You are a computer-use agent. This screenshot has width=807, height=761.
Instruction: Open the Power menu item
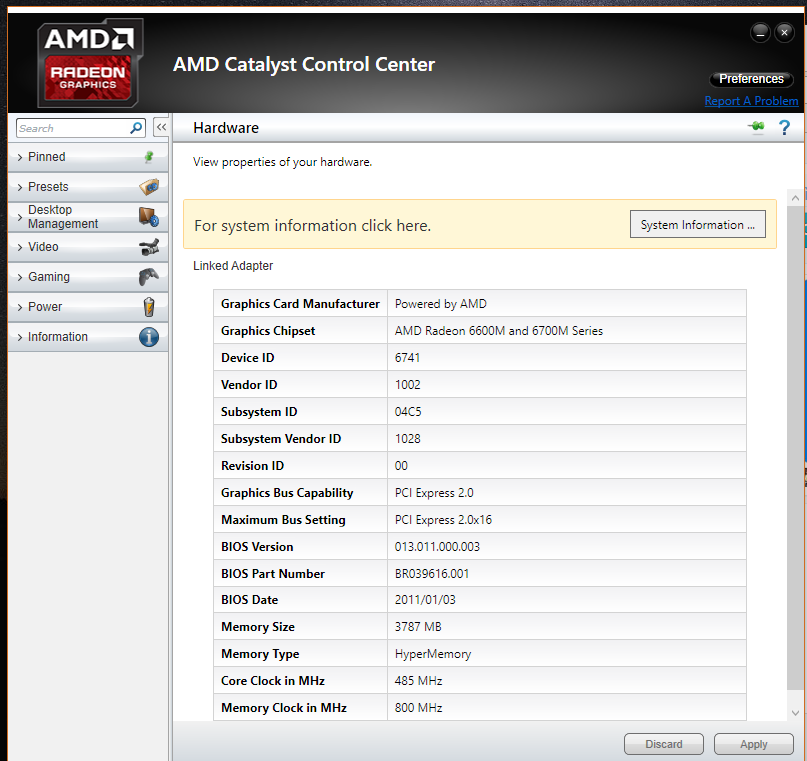88,307
